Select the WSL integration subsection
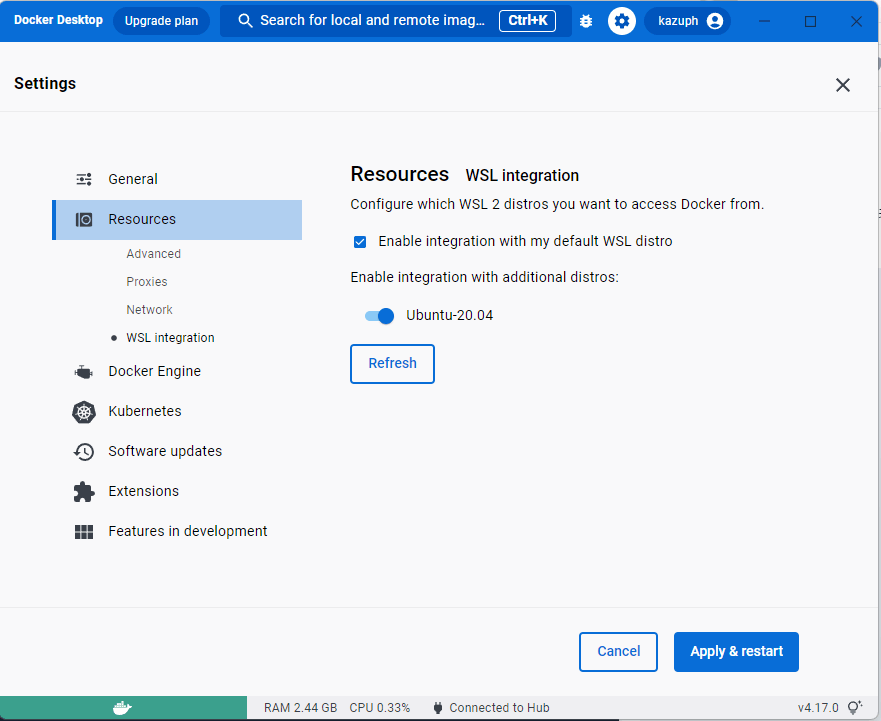This screenshot has width=881, height=721. click(x=170, y=338)
